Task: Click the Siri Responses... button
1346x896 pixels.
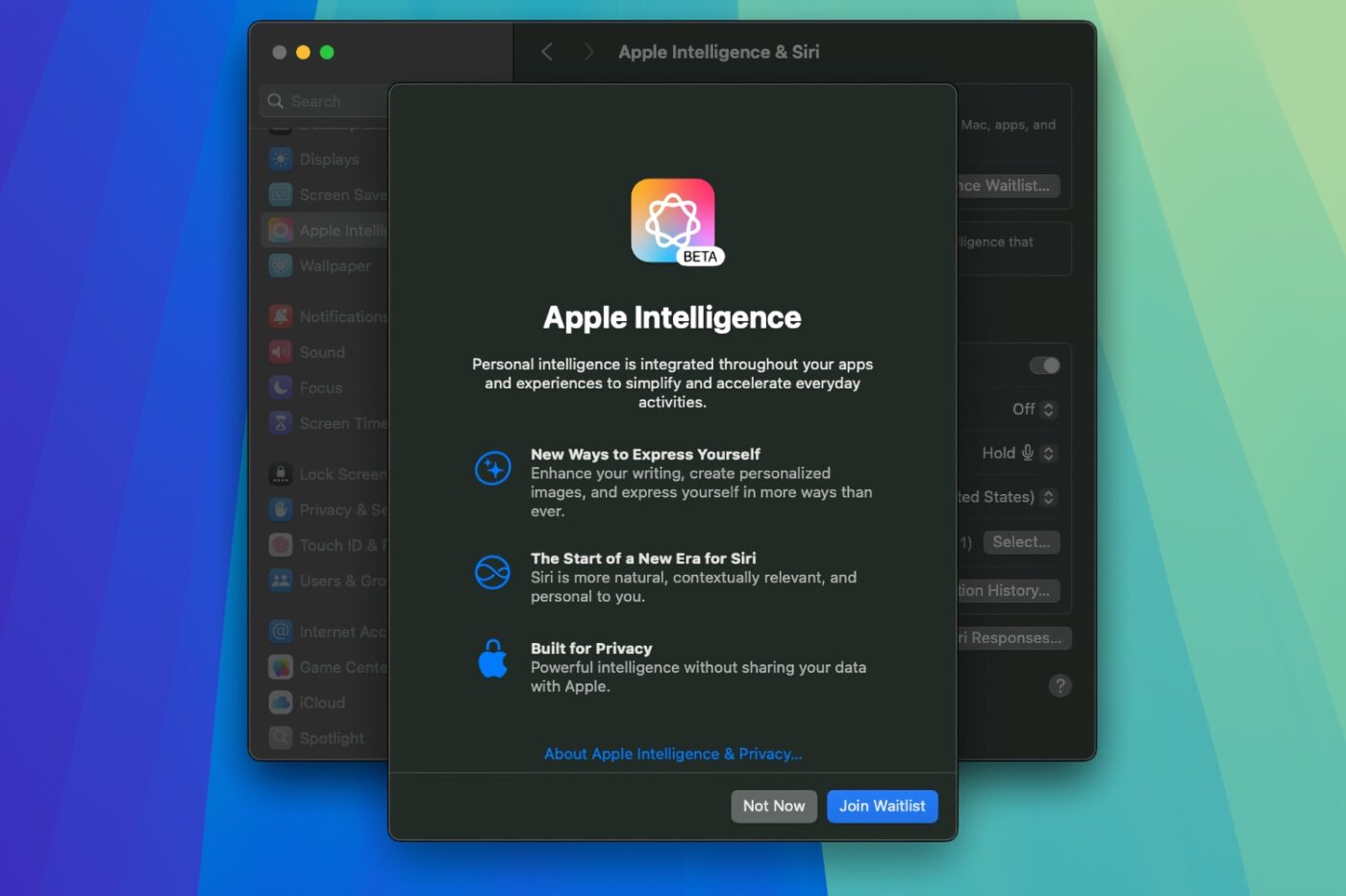Action: click(x=1013, y=637)
